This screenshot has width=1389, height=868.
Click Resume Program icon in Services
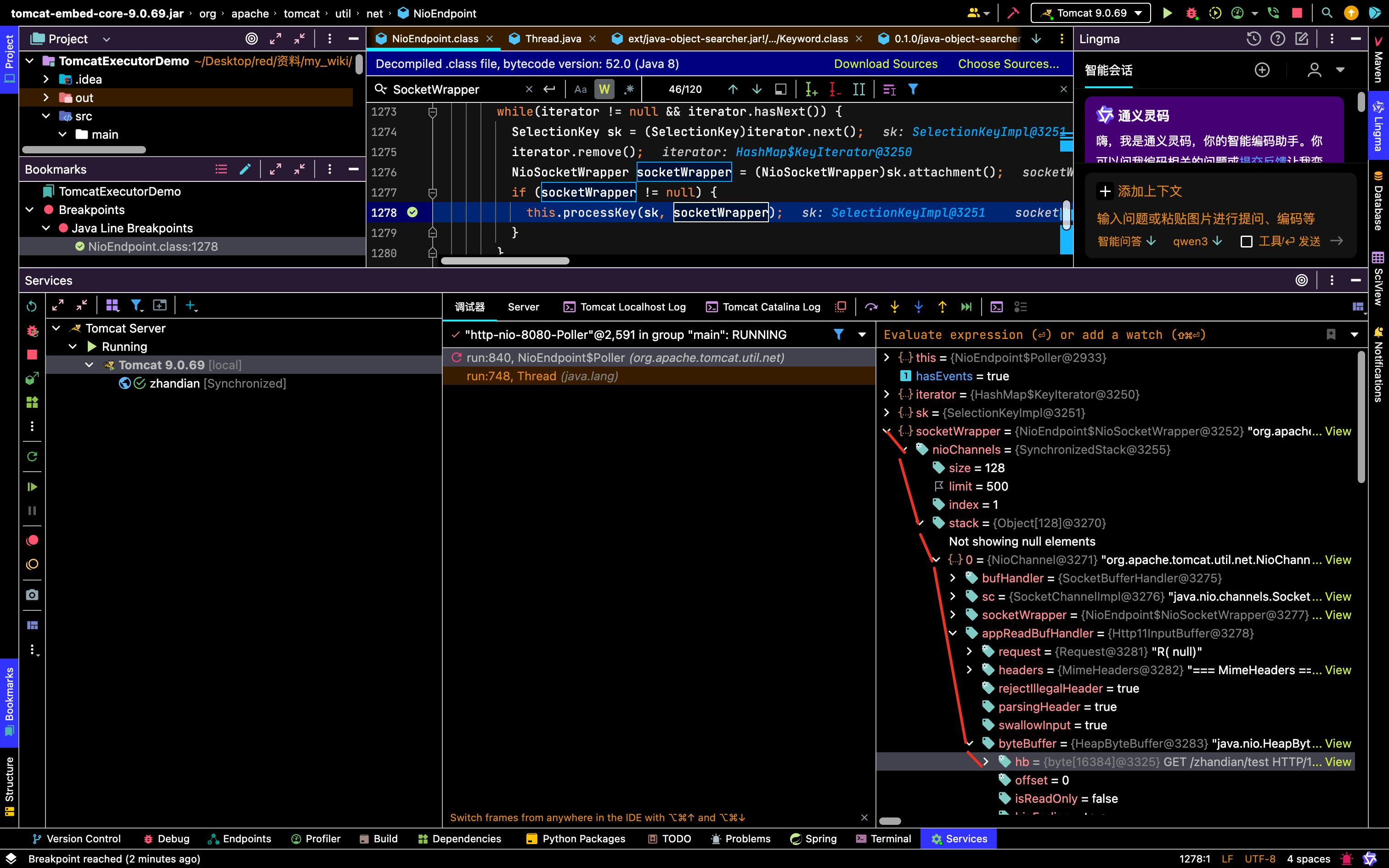point(32,487)
